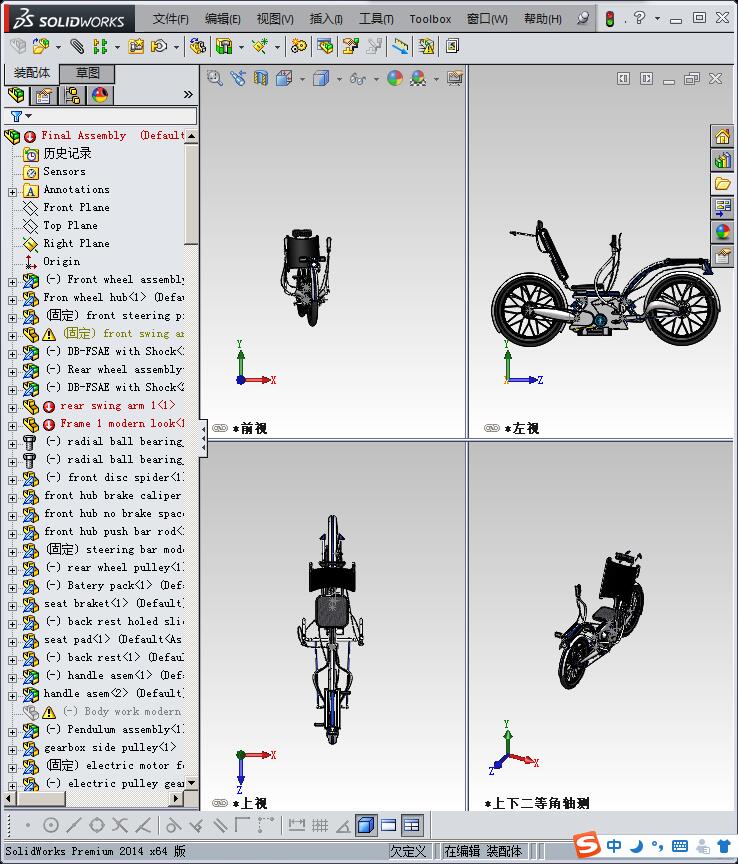Image resolution: width=738 pixels, height=864 pixels.
Task: Select the Move Component tool
Action: (159, 46)
